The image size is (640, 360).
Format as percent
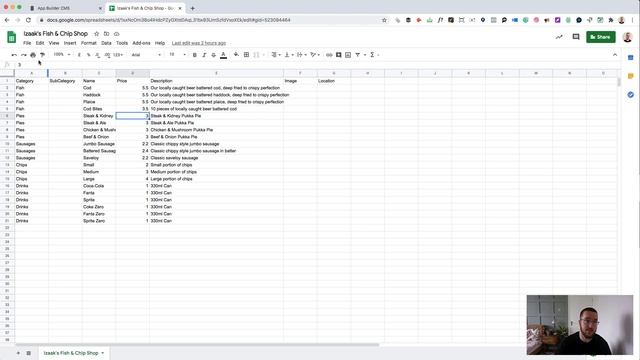click(89, 55)
